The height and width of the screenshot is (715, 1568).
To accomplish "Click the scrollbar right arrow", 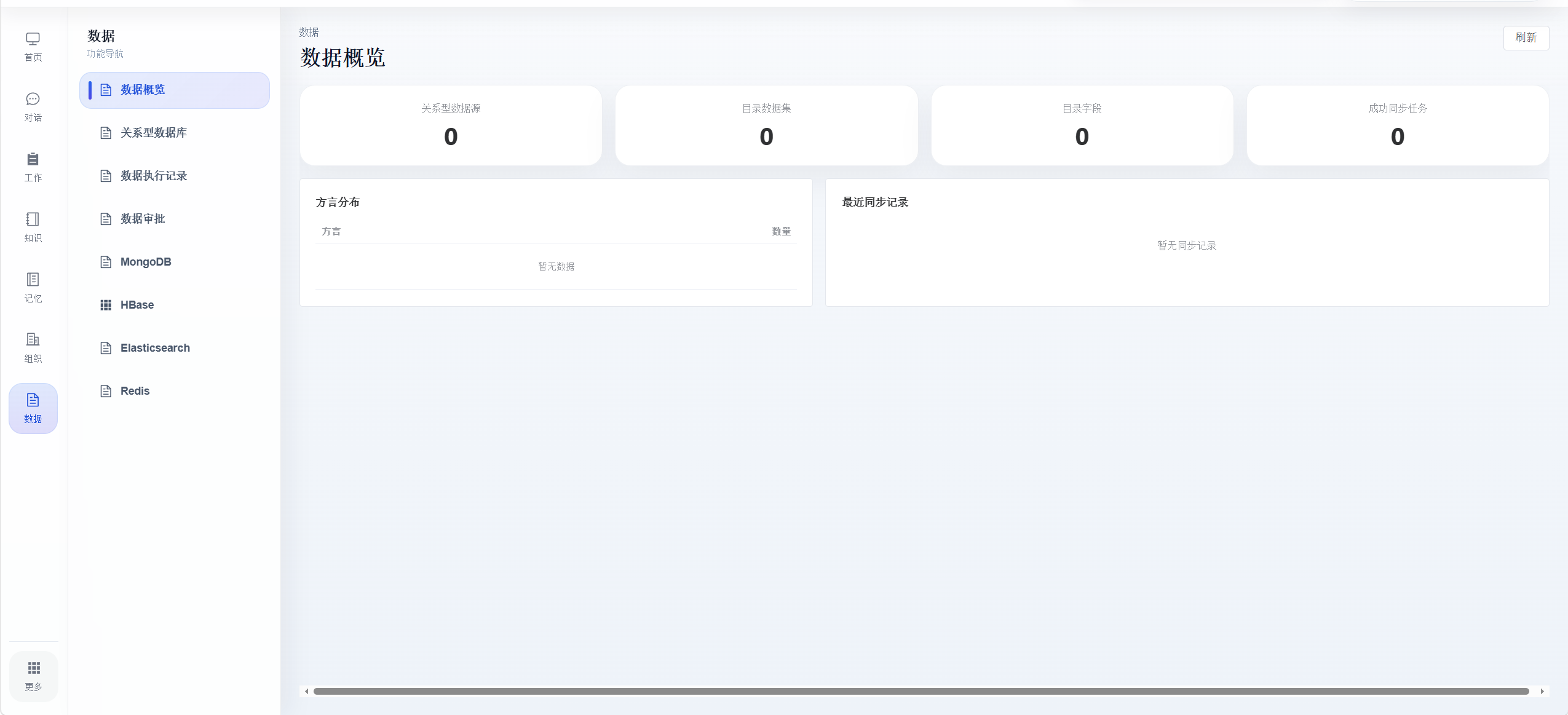I will tap(1542, 691).
